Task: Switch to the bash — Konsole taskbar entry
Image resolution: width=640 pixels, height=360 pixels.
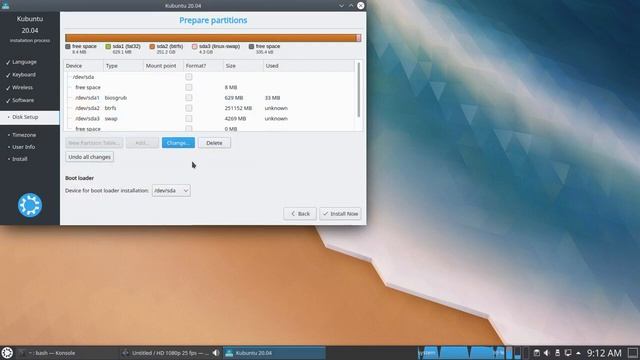Action: pos(67,353)
